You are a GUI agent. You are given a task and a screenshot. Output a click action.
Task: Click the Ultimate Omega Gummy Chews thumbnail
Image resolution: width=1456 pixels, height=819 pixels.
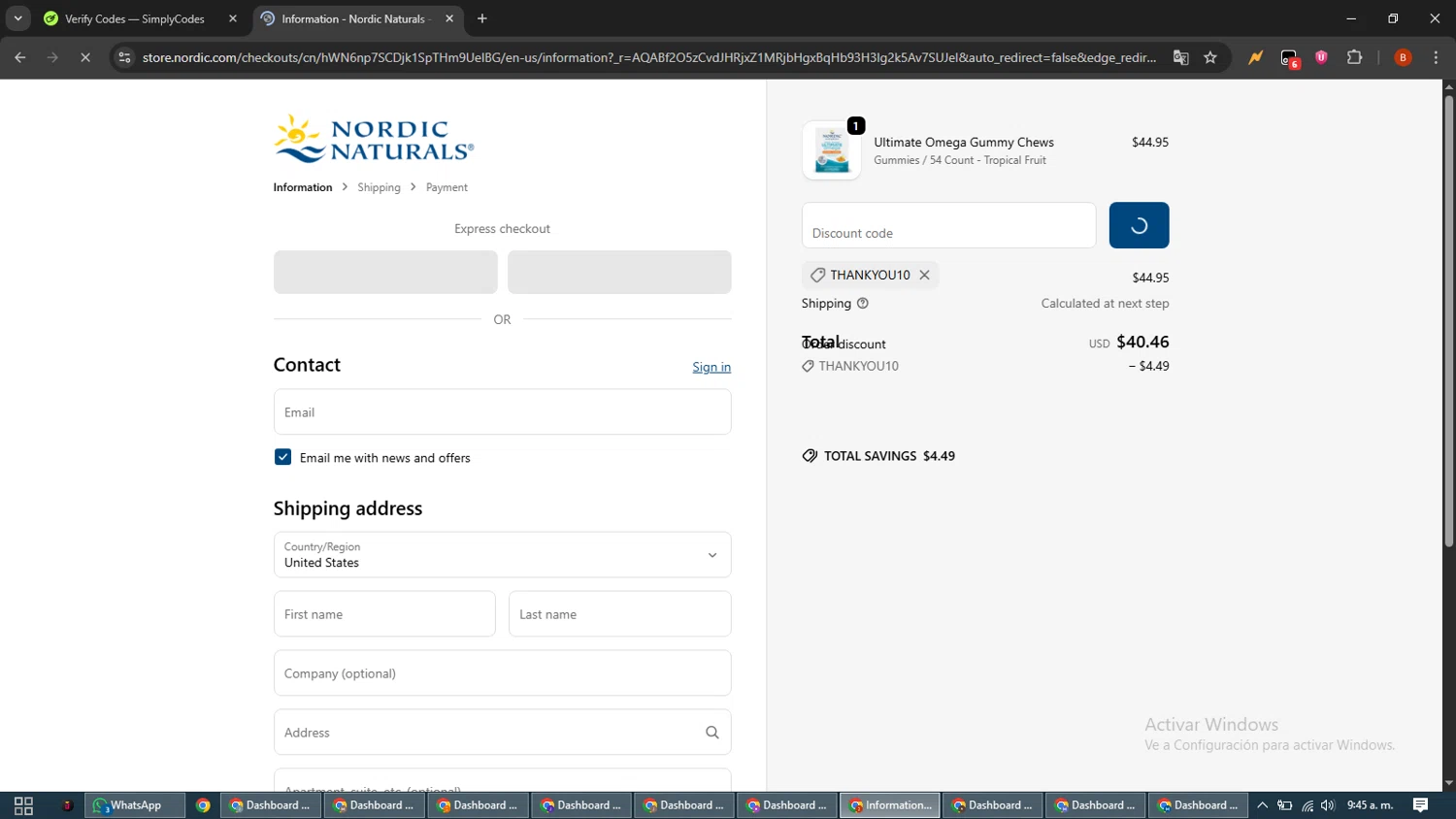(x=832, y=150)
